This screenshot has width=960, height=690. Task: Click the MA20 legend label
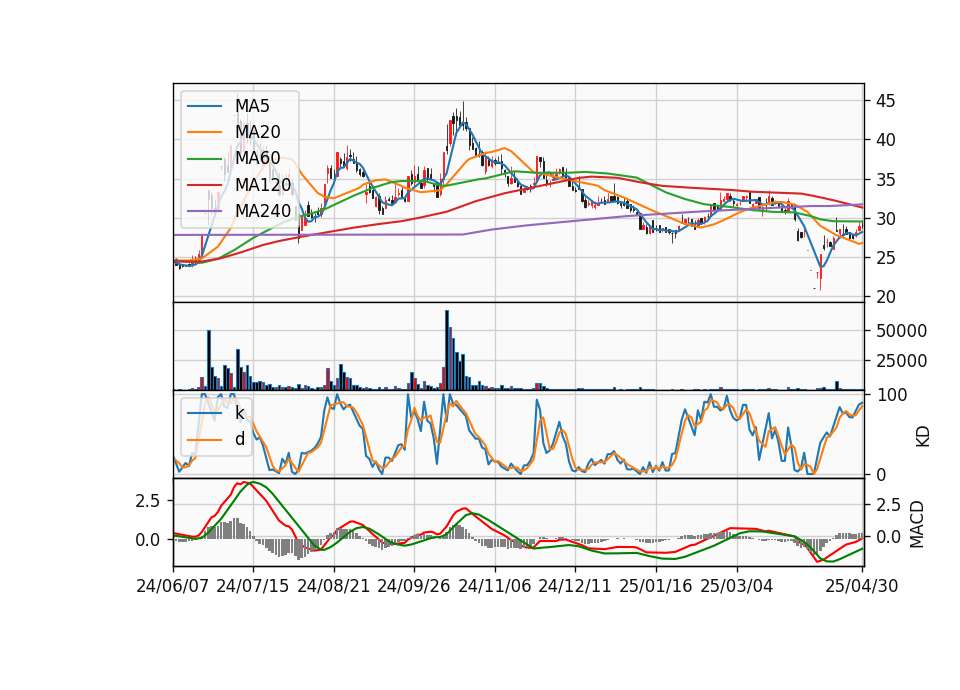click(257, 132)
